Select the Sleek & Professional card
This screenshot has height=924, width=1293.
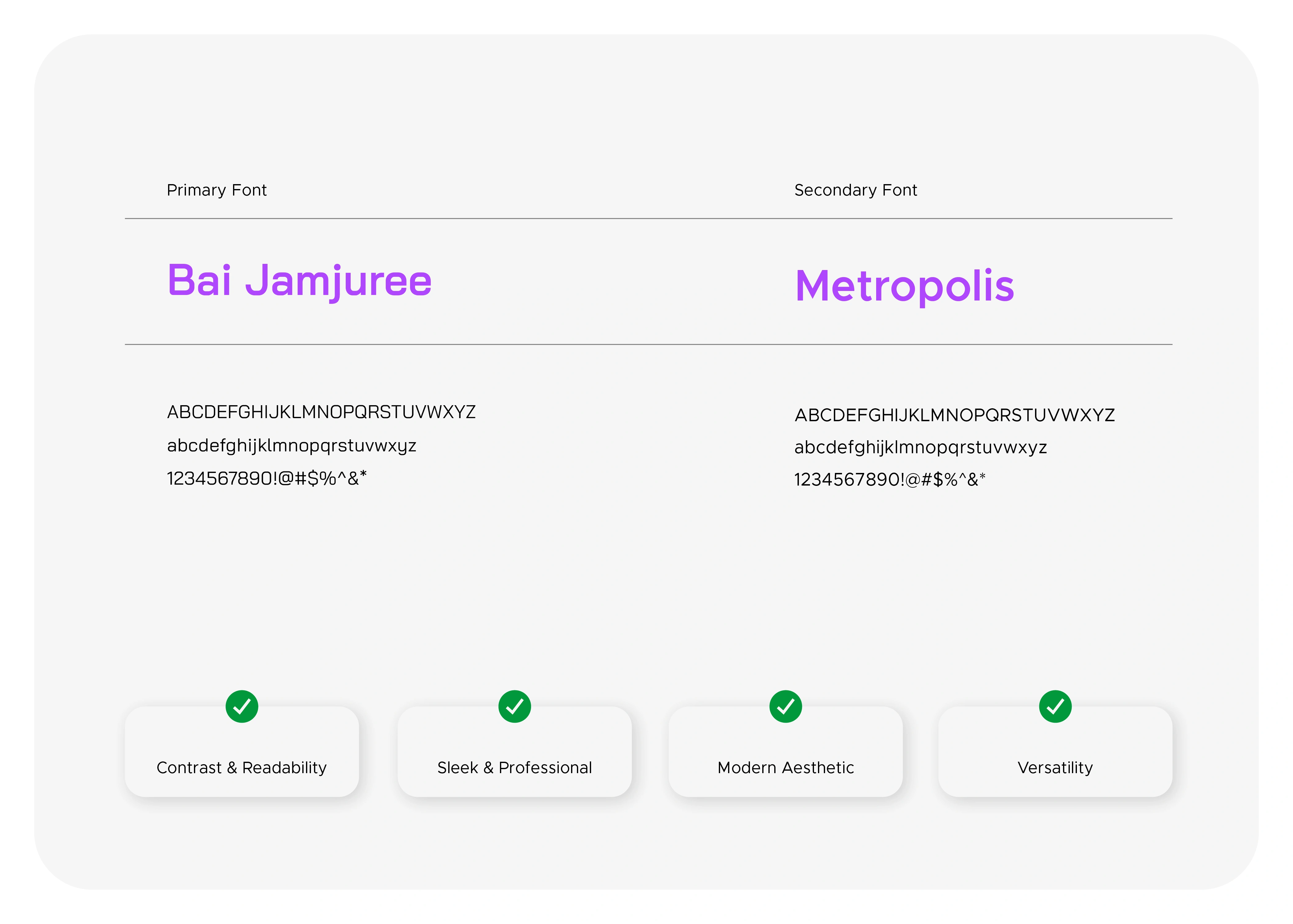tap(514, 751)
